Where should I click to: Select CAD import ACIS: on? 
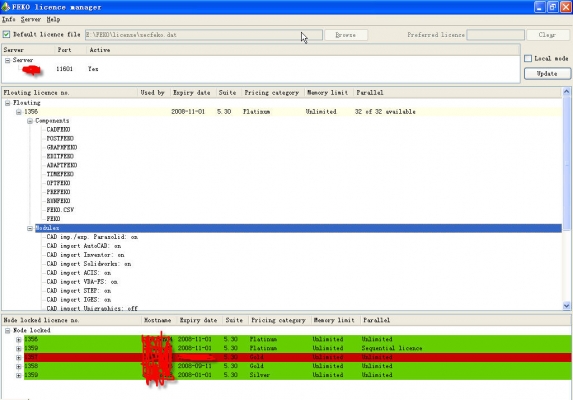tap(79, 273)
